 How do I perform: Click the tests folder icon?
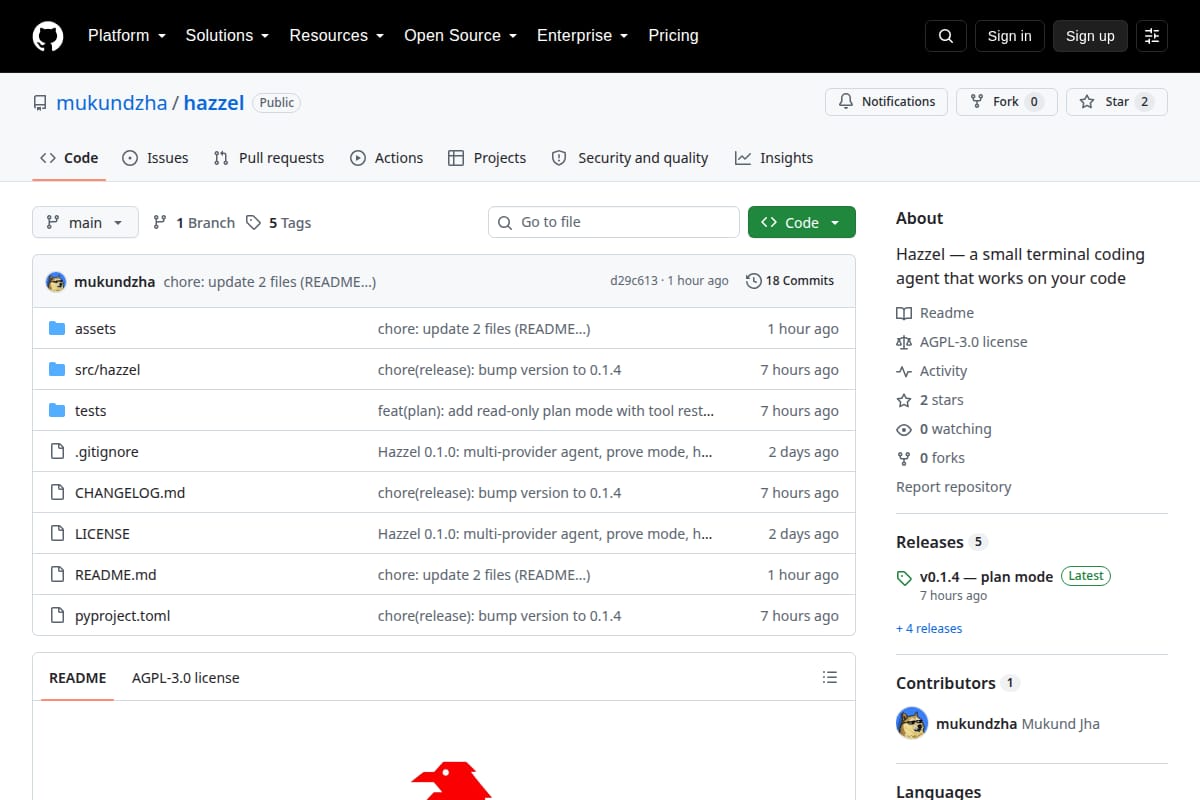[57, 411]
